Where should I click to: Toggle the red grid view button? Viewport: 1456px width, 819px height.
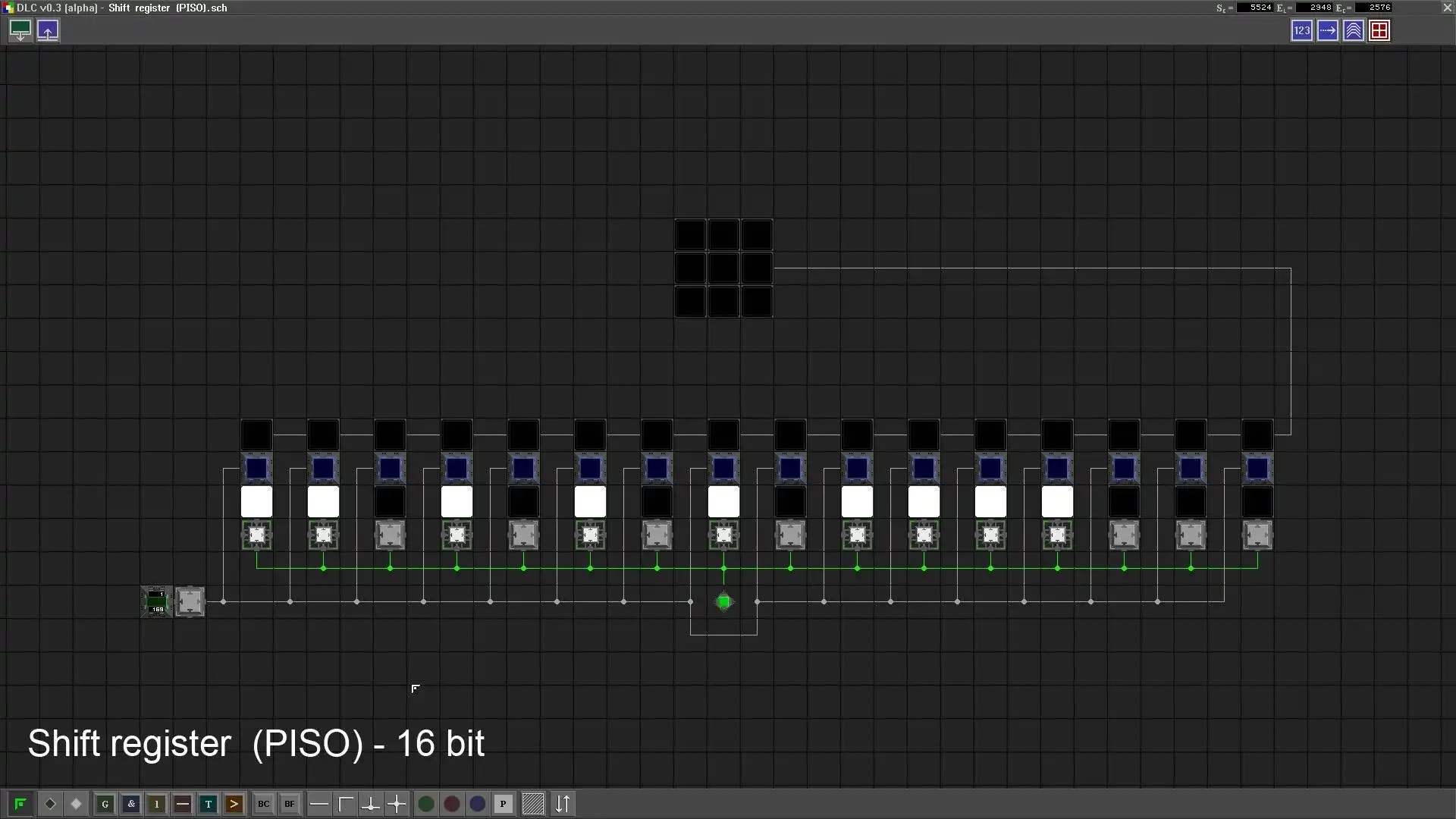(1379, 30)
